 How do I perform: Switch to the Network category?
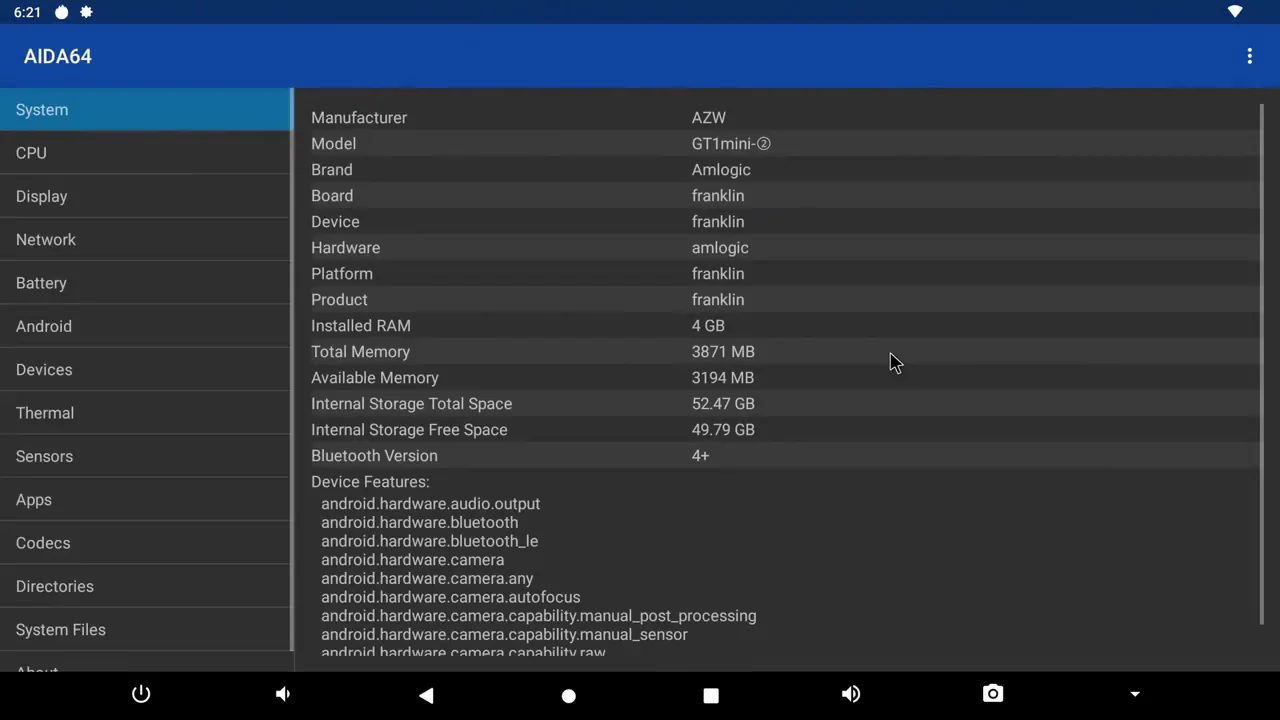coord(145,240)
